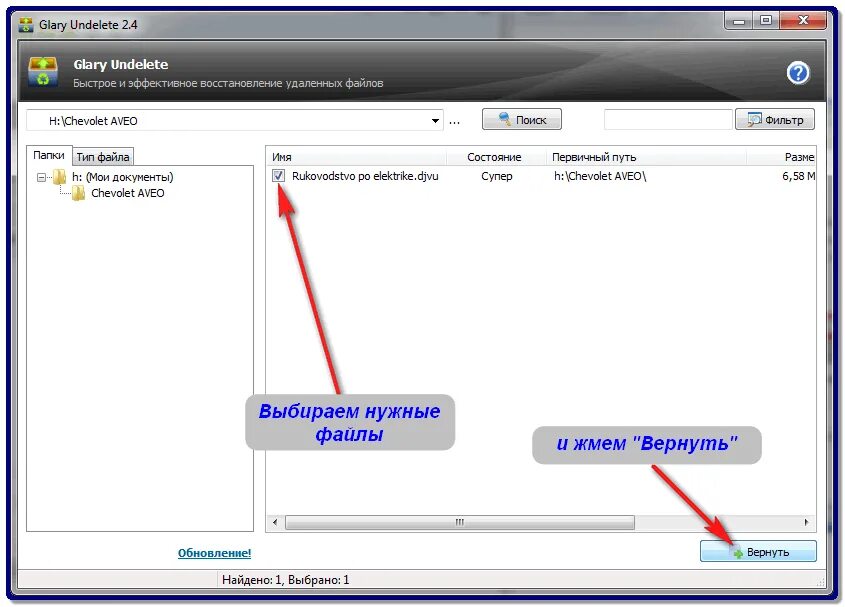
Task: Switch to the Тип файла tab
Action: tap(103, 157)
